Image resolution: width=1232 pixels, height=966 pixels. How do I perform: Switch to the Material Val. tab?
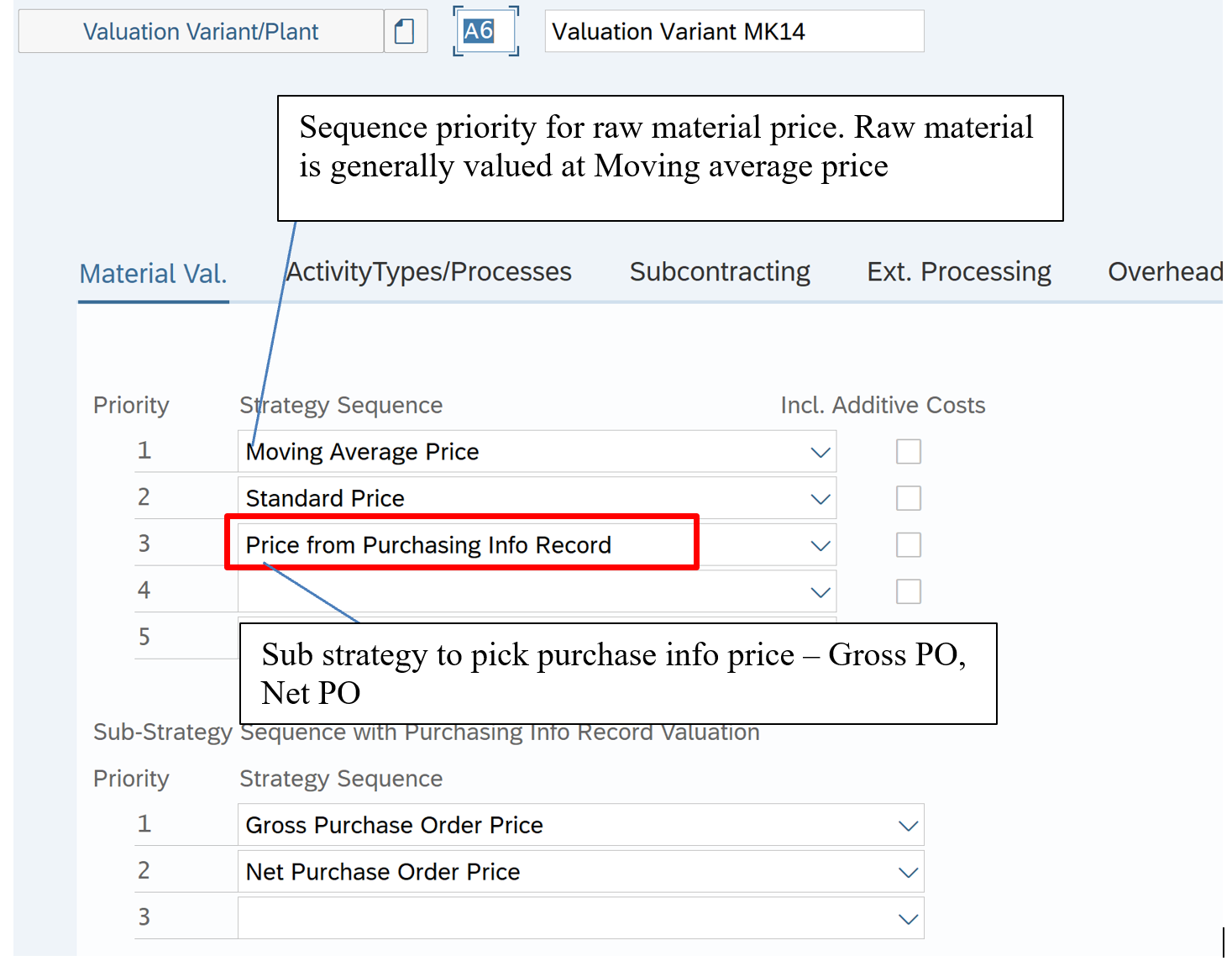(153, 274)
